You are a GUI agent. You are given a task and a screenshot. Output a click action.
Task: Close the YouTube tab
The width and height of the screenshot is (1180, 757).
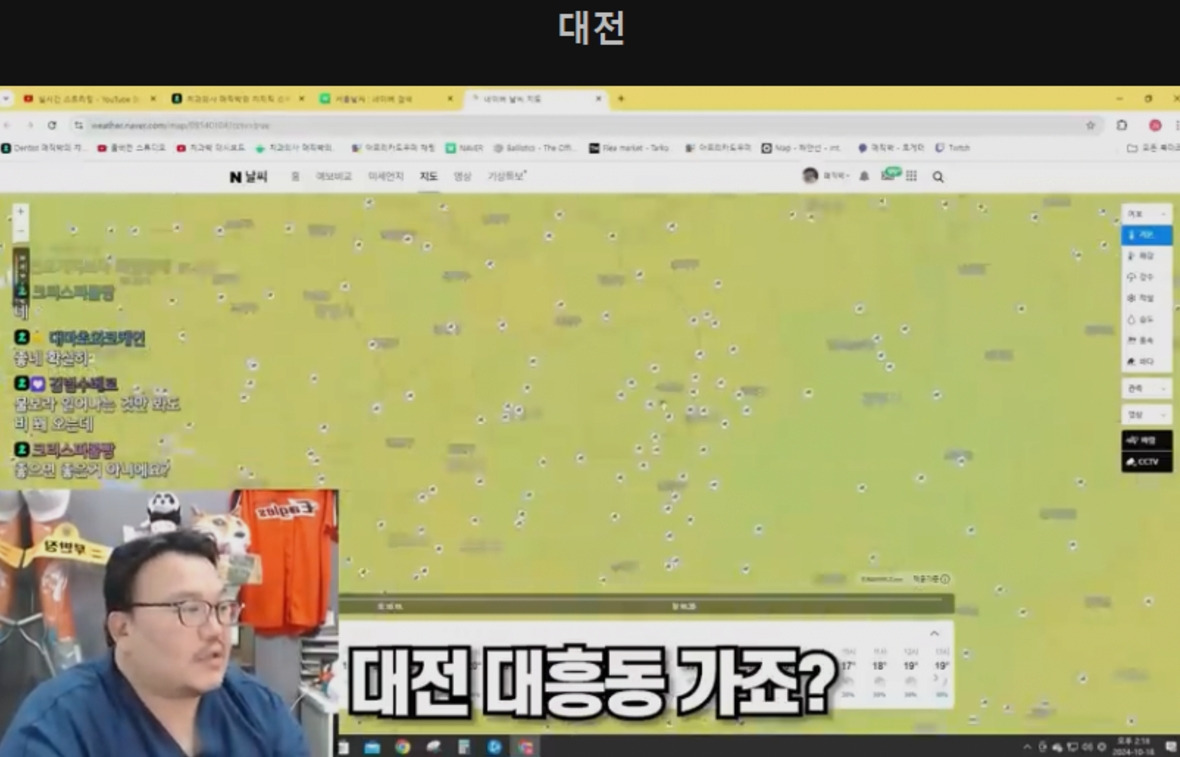[154, 99]
